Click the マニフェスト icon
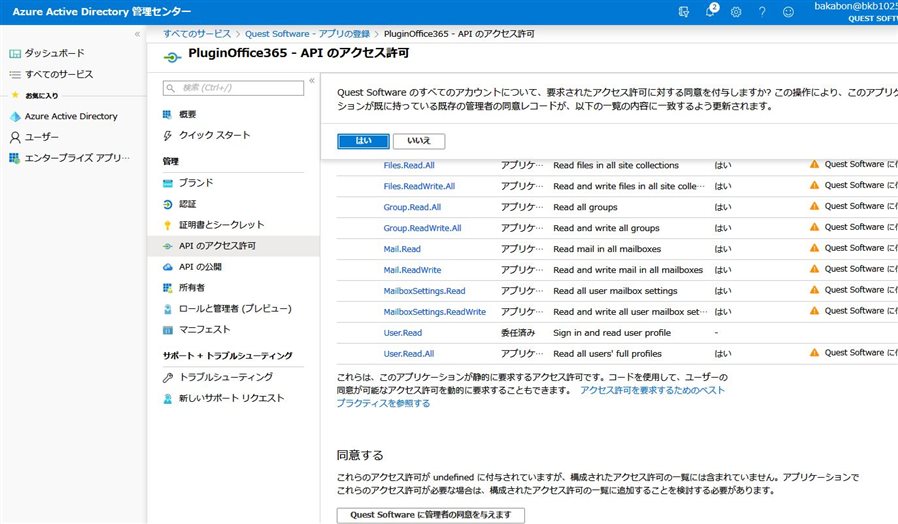 coord(167,330)
